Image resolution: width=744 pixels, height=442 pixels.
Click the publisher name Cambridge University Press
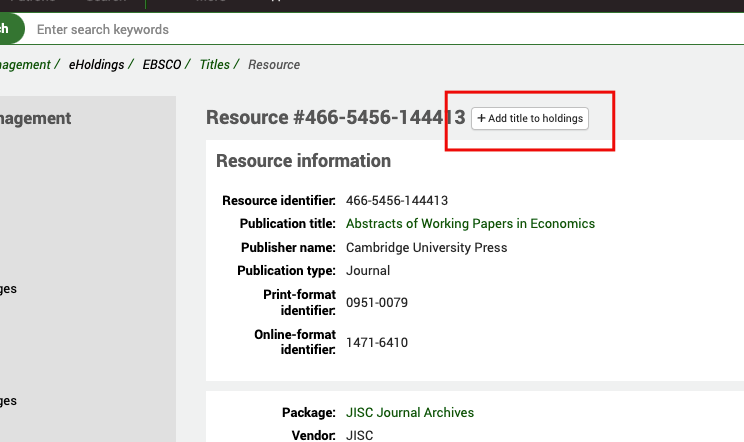(x=426, y=248)
